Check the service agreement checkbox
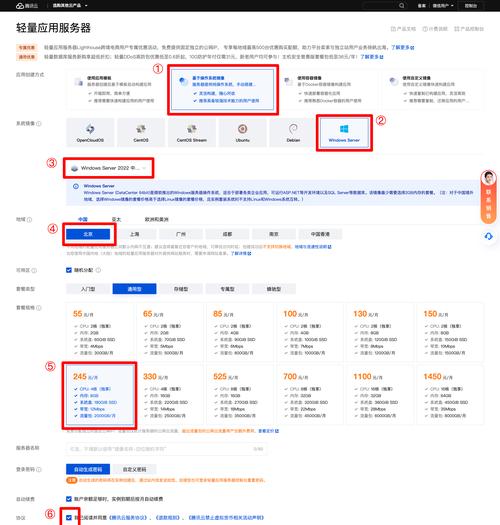 69,518
